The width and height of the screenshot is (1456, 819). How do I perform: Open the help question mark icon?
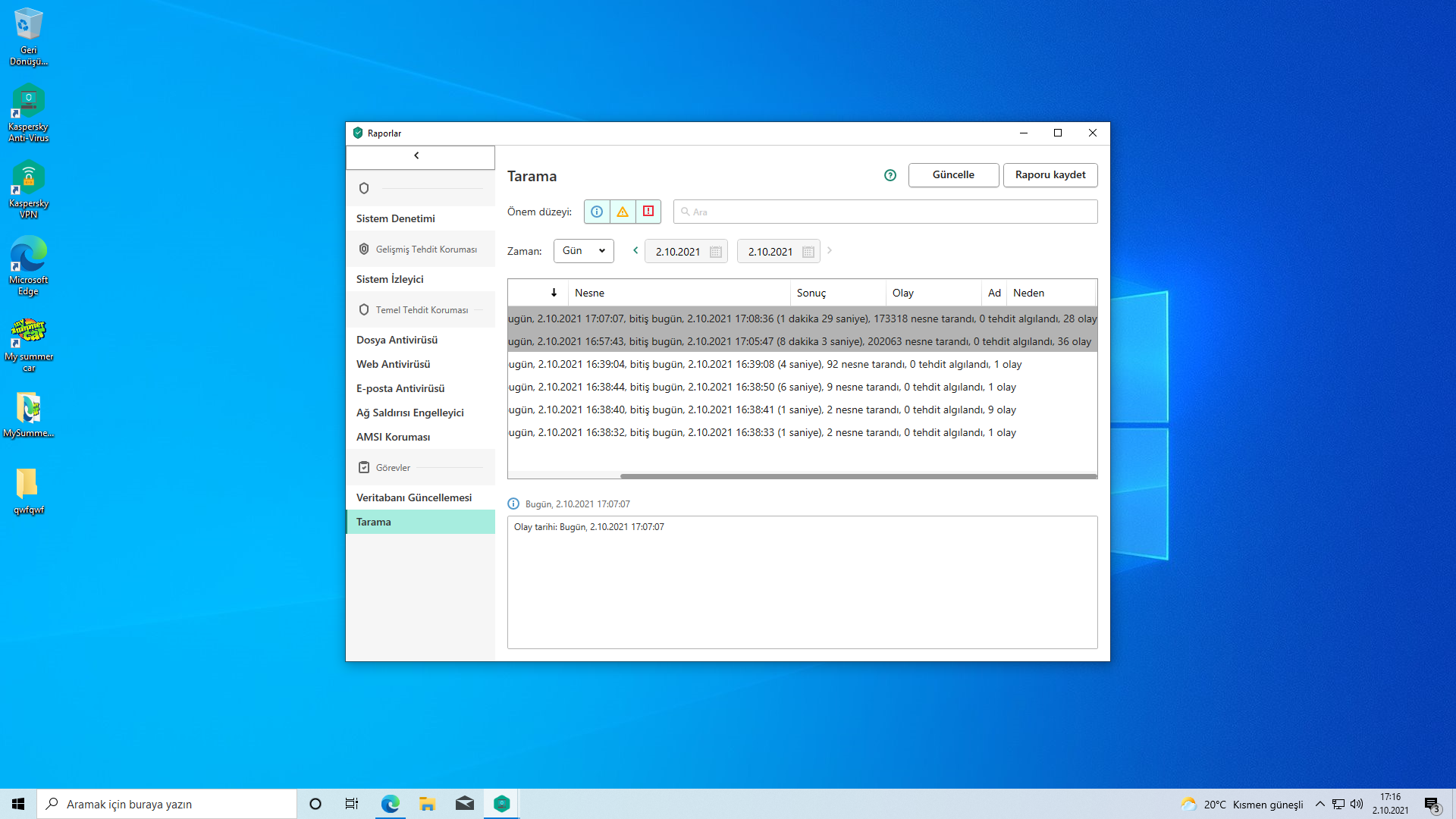(x=890, y=175)
